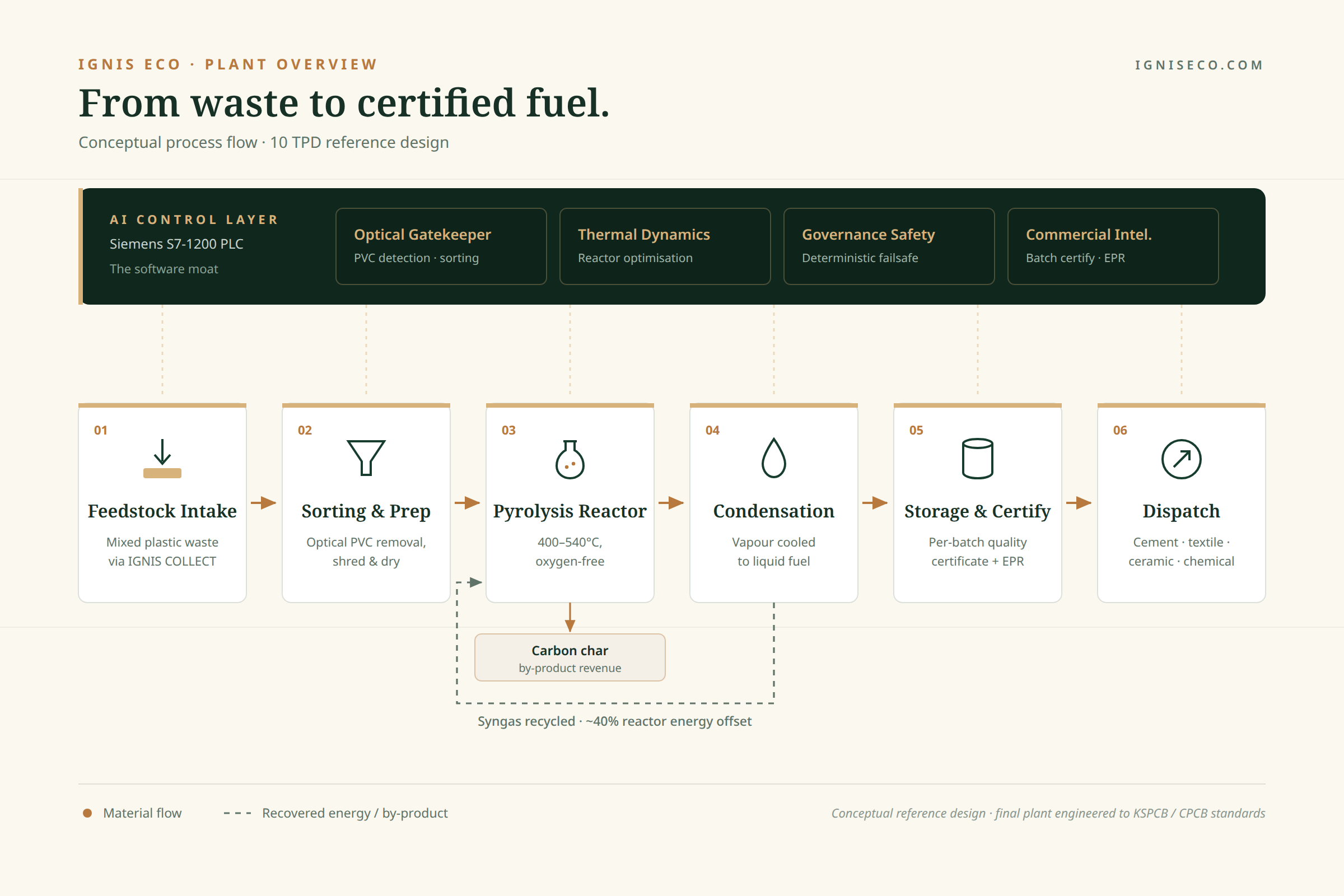Click 'Per-batch quality certificate + EPR' description
The height and width of the screenshot is (896, 1344).
[x=977, y=552]
